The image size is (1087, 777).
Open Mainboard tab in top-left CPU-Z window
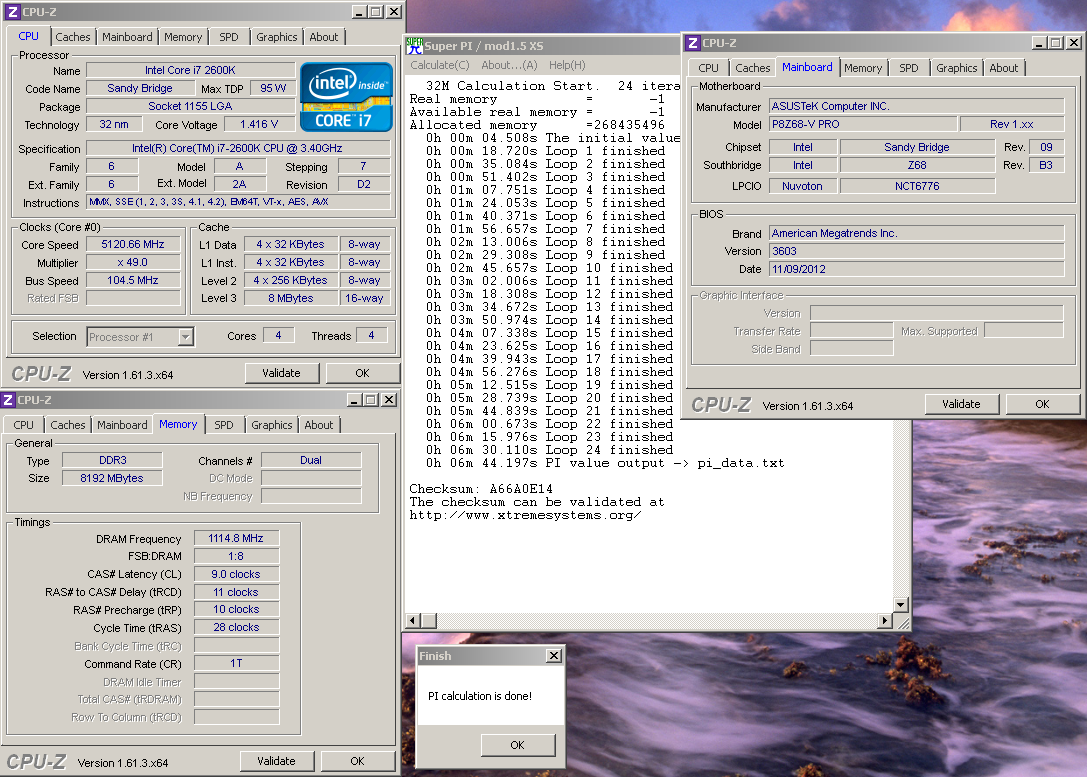[x=127, y=37]
